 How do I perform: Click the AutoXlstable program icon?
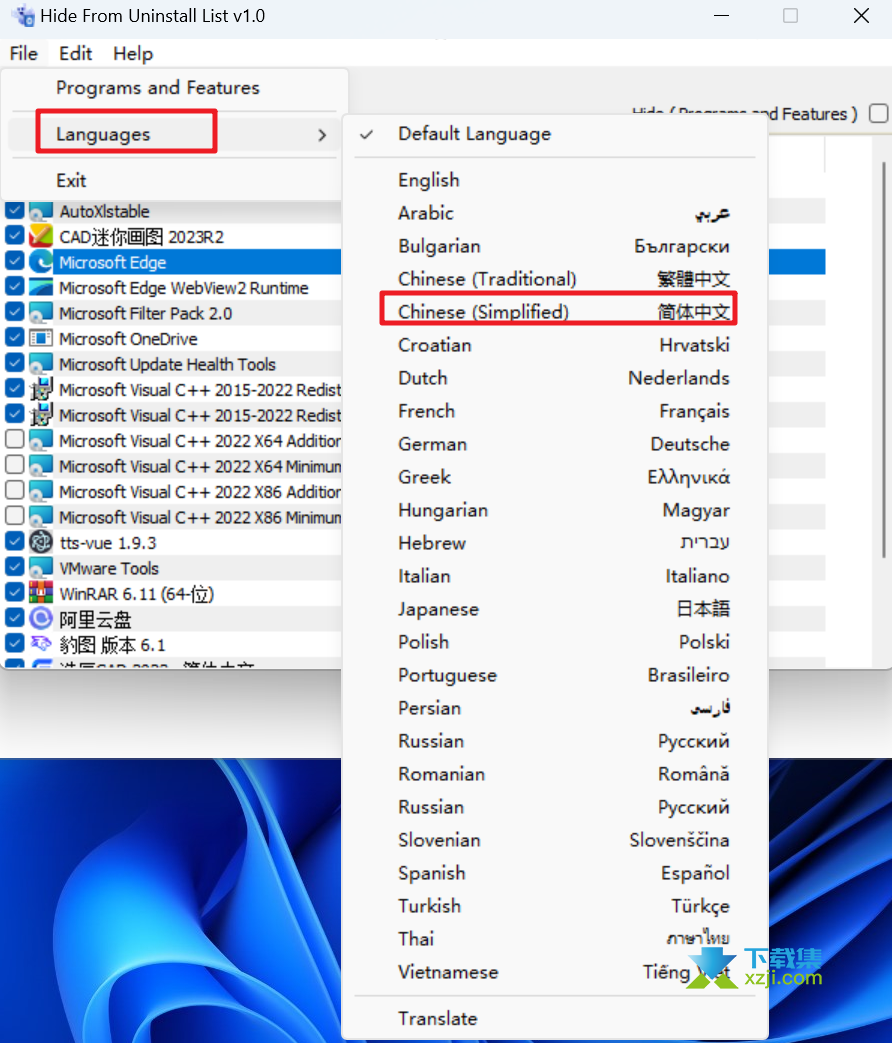(41, 212)
